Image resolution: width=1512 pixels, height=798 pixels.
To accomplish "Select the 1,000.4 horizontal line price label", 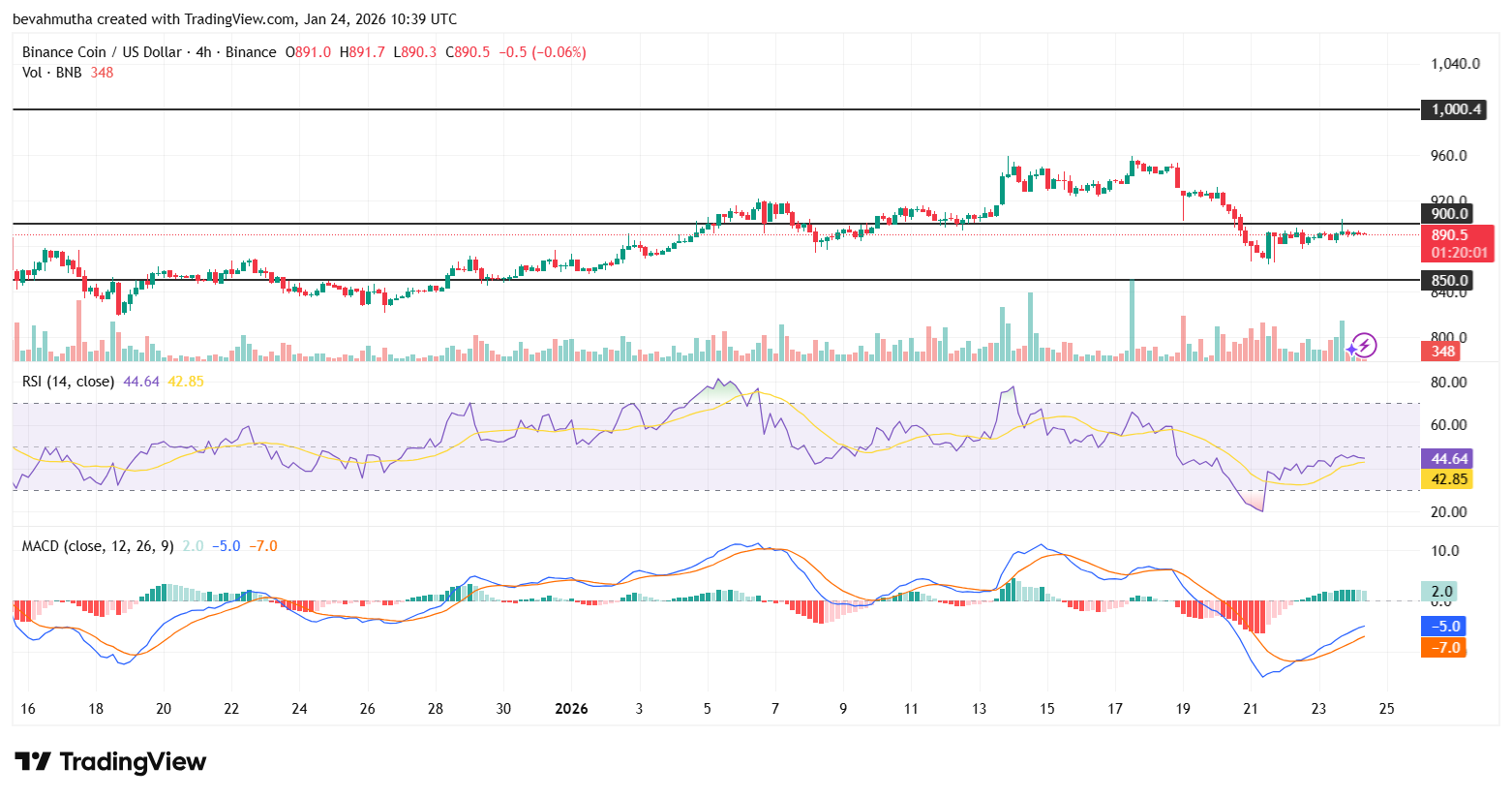I will click(1452, 109).
